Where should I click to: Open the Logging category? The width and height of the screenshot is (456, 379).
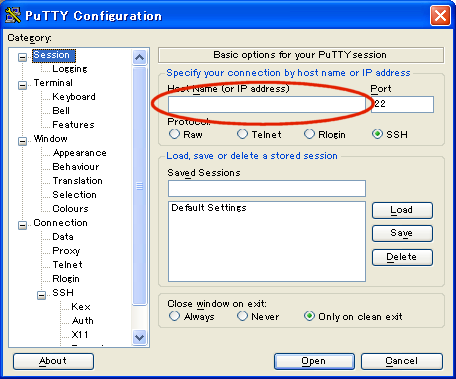70,69
